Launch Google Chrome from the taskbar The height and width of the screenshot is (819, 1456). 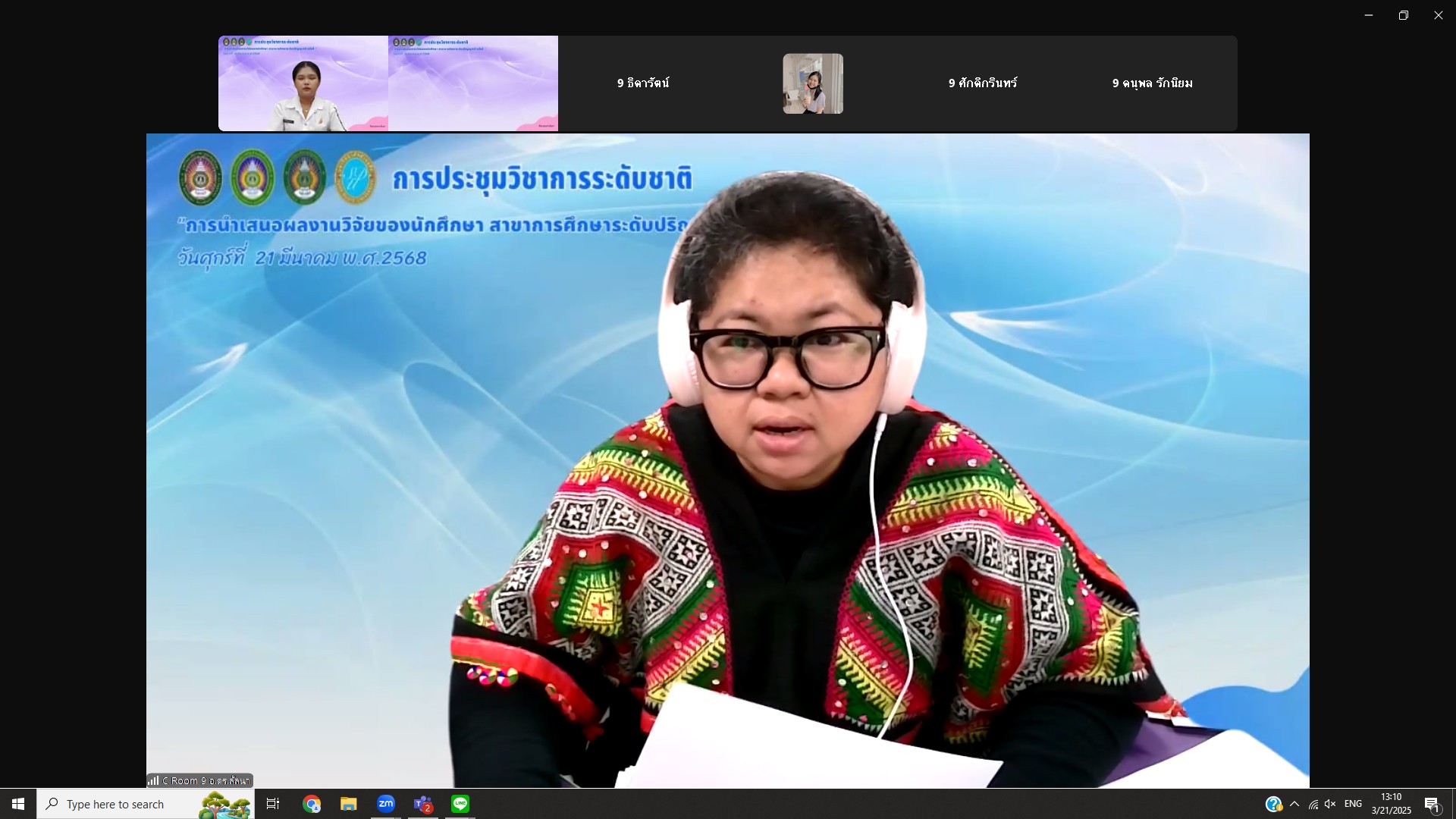click(x=312, y=804)
